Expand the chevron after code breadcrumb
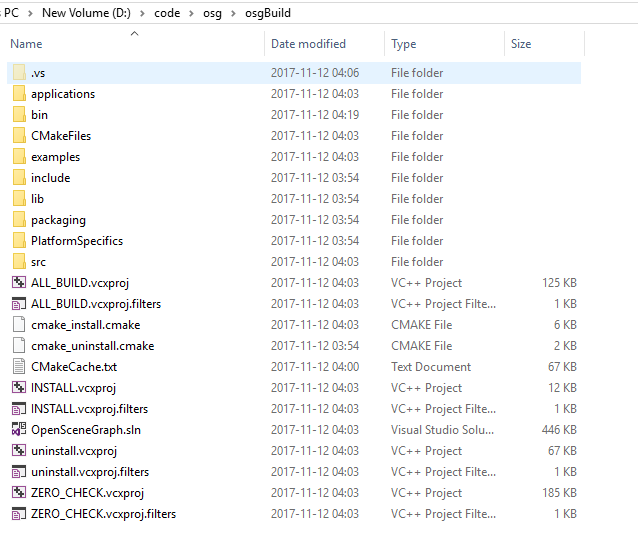Screen dimensions: 638x545 (191, 13)
